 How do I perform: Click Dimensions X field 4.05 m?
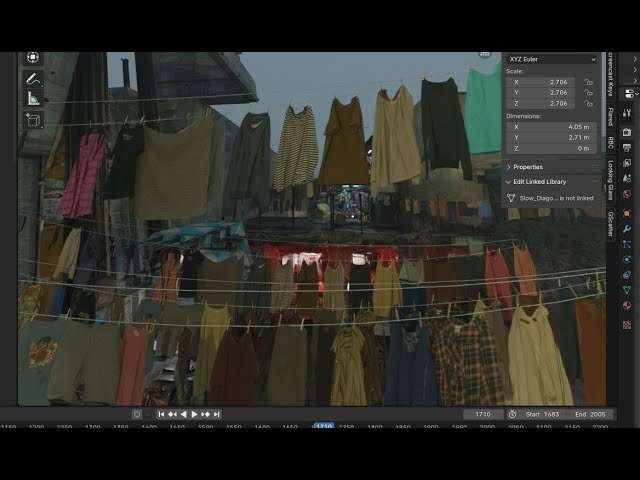551,127
